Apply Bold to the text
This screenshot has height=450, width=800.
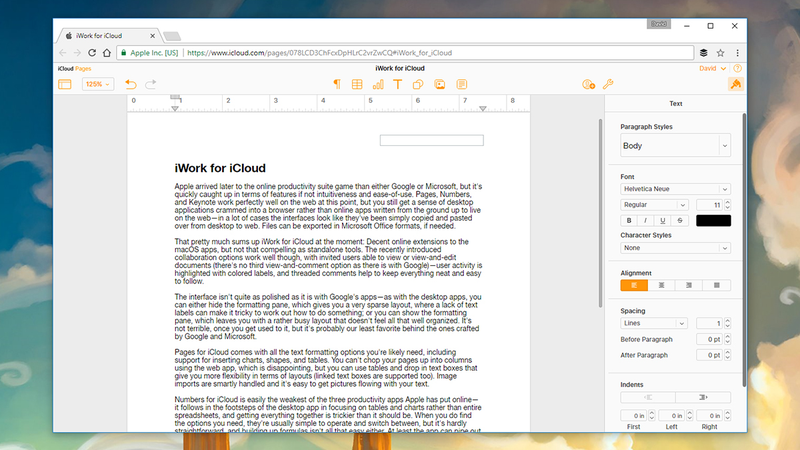point(629,220)
